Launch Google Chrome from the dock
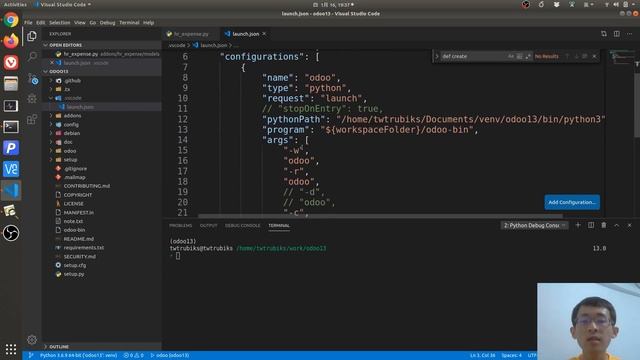The image size is (640, 360). tap(11, 20)
